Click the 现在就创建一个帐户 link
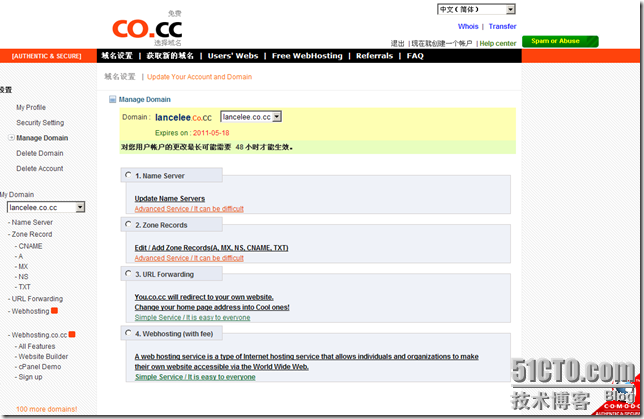The height and width of the screenshot is (419, 644). [442, 44]
